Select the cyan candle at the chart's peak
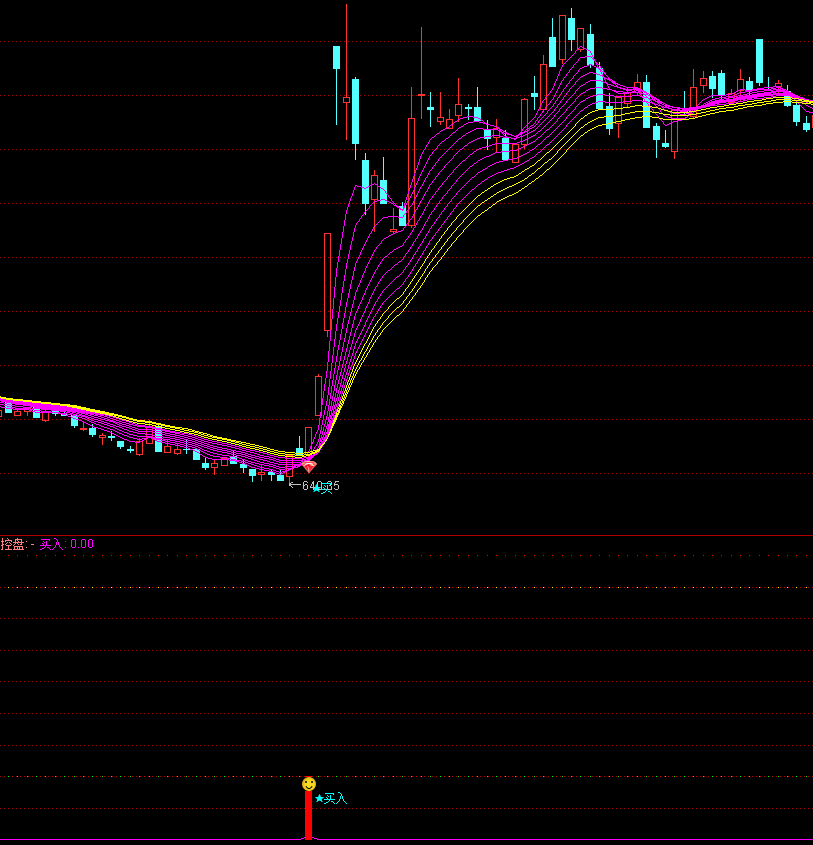Screen dimensions: 813x845 point(571,28)
